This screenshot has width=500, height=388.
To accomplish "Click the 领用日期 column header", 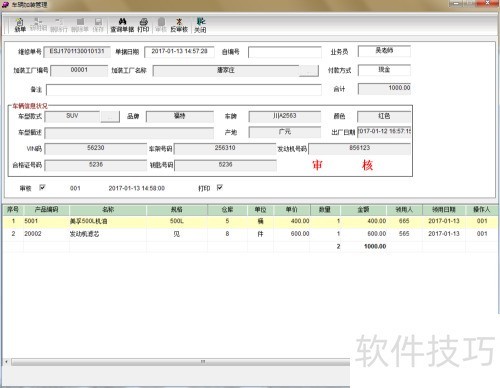I will (x=444, y=210).
